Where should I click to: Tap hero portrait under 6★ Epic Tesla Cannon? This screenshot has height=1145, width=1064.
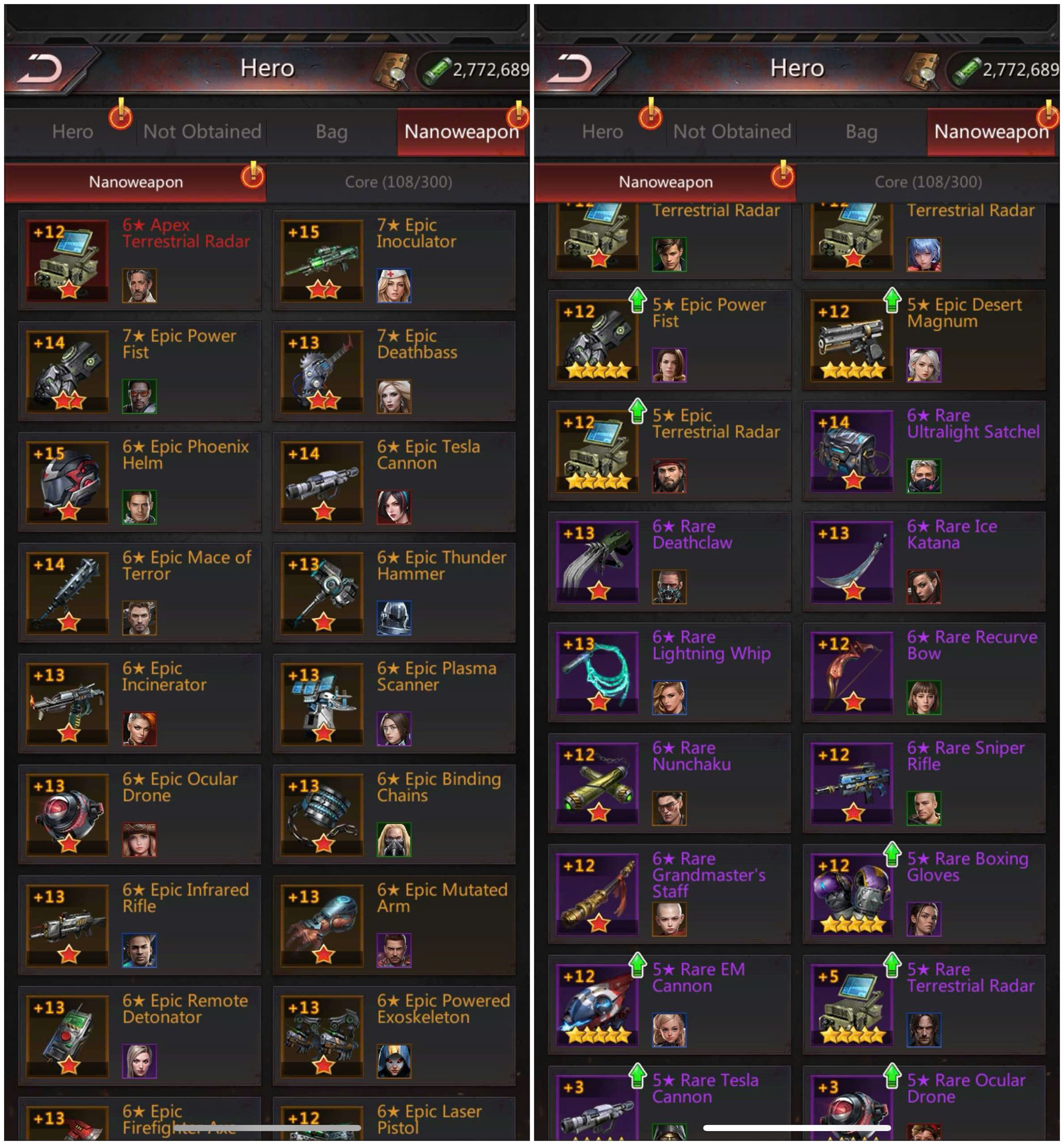click(x=394, y=507)
